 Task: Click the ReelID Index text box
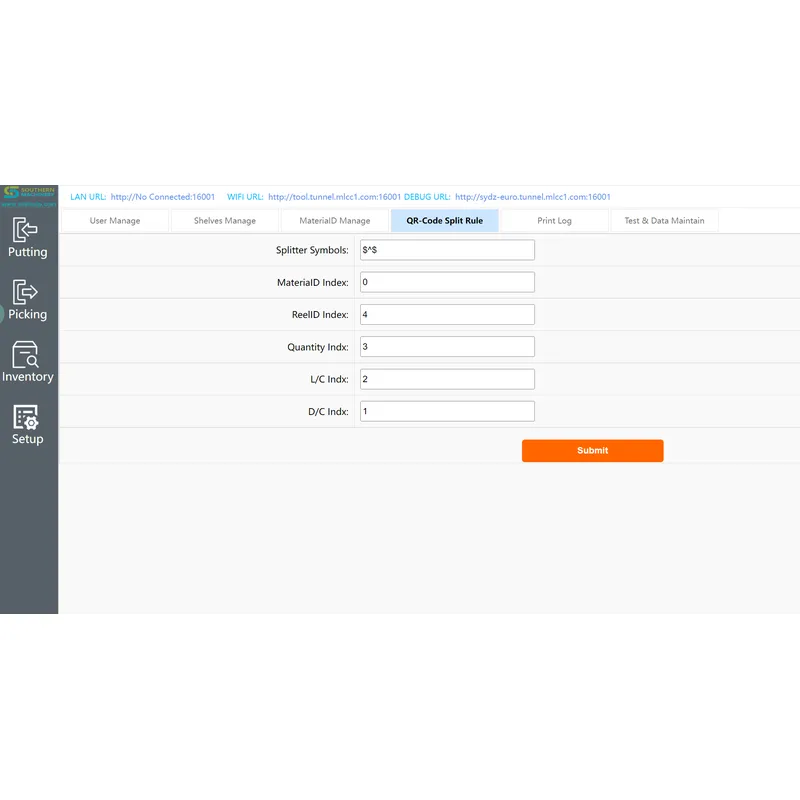(447, 313)
